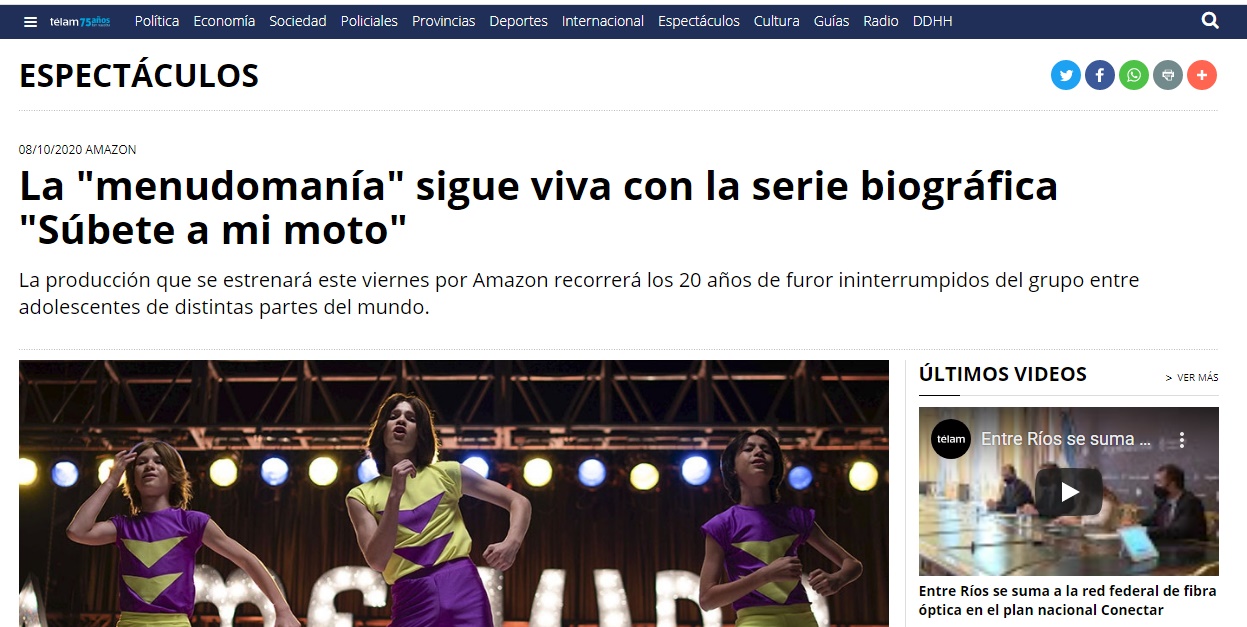Play the Entre Ríos video
Screen dimensions: 1247x627
tap(1069, 492)
